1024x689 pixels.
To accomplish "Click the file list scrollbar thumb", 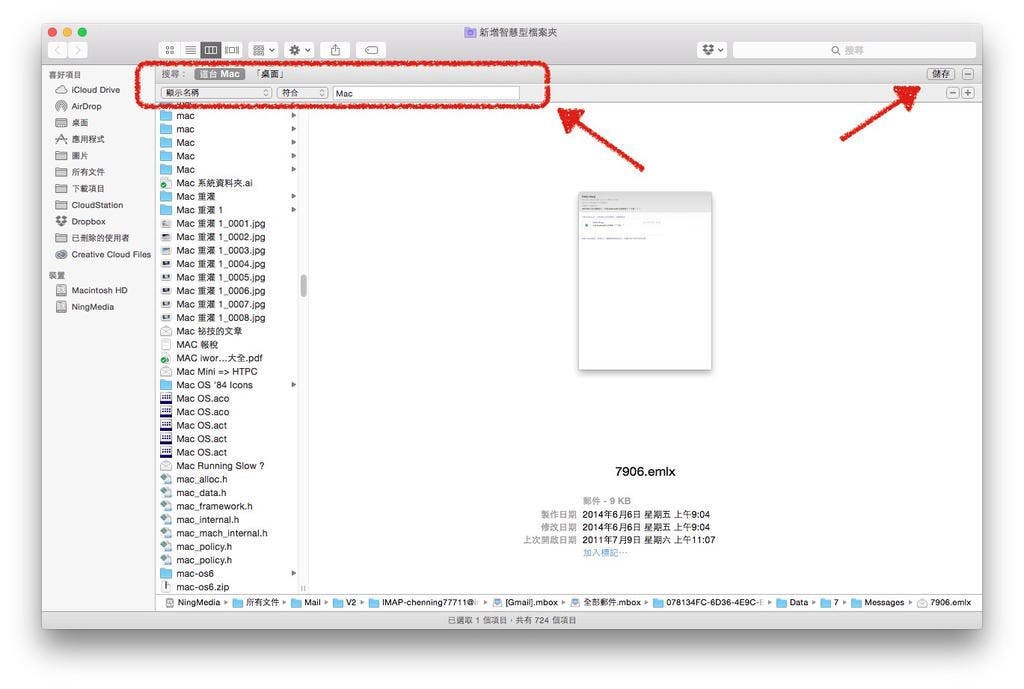I will [304, 285].
